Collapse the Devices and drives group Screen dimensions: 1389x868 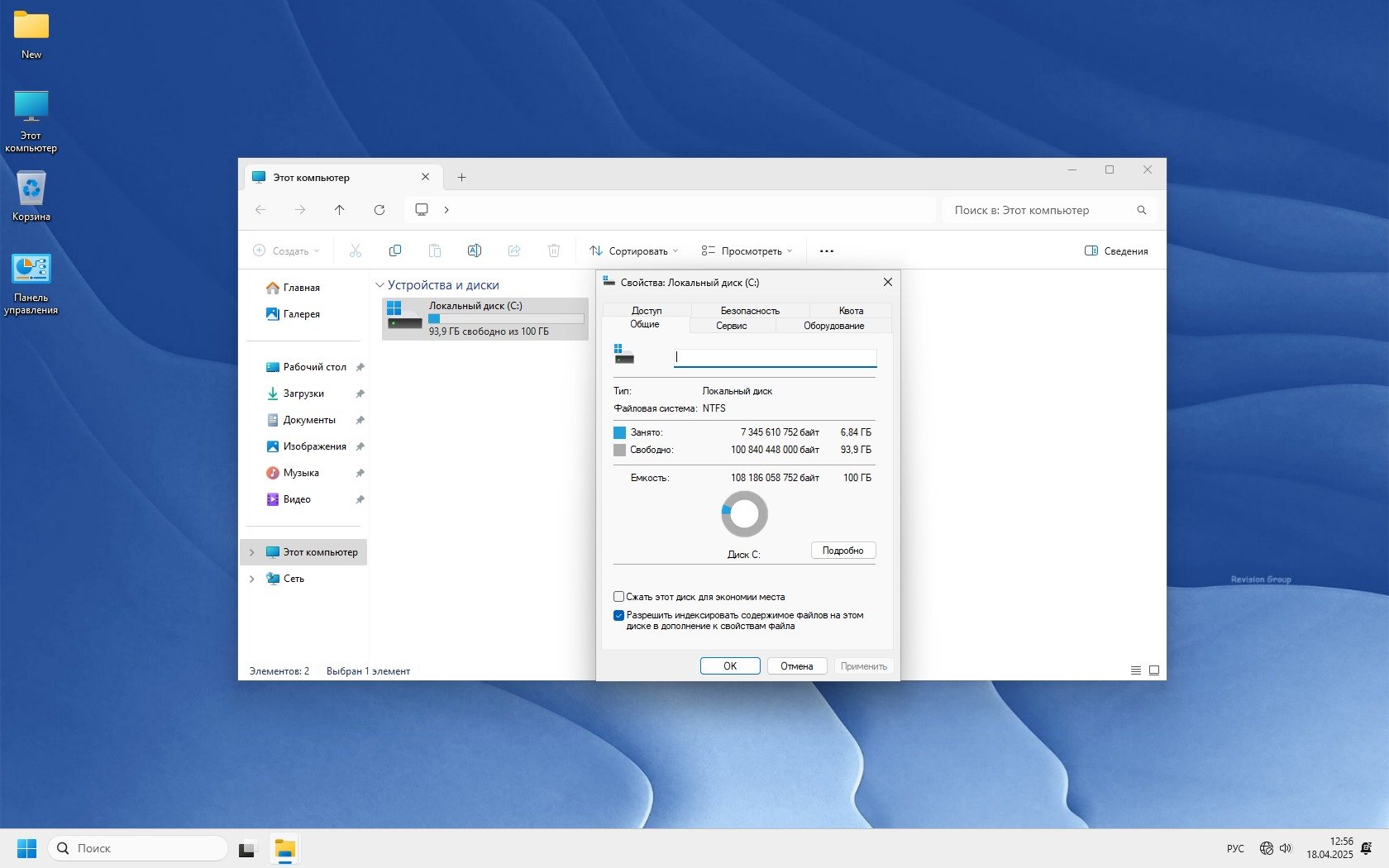(379, 285)
